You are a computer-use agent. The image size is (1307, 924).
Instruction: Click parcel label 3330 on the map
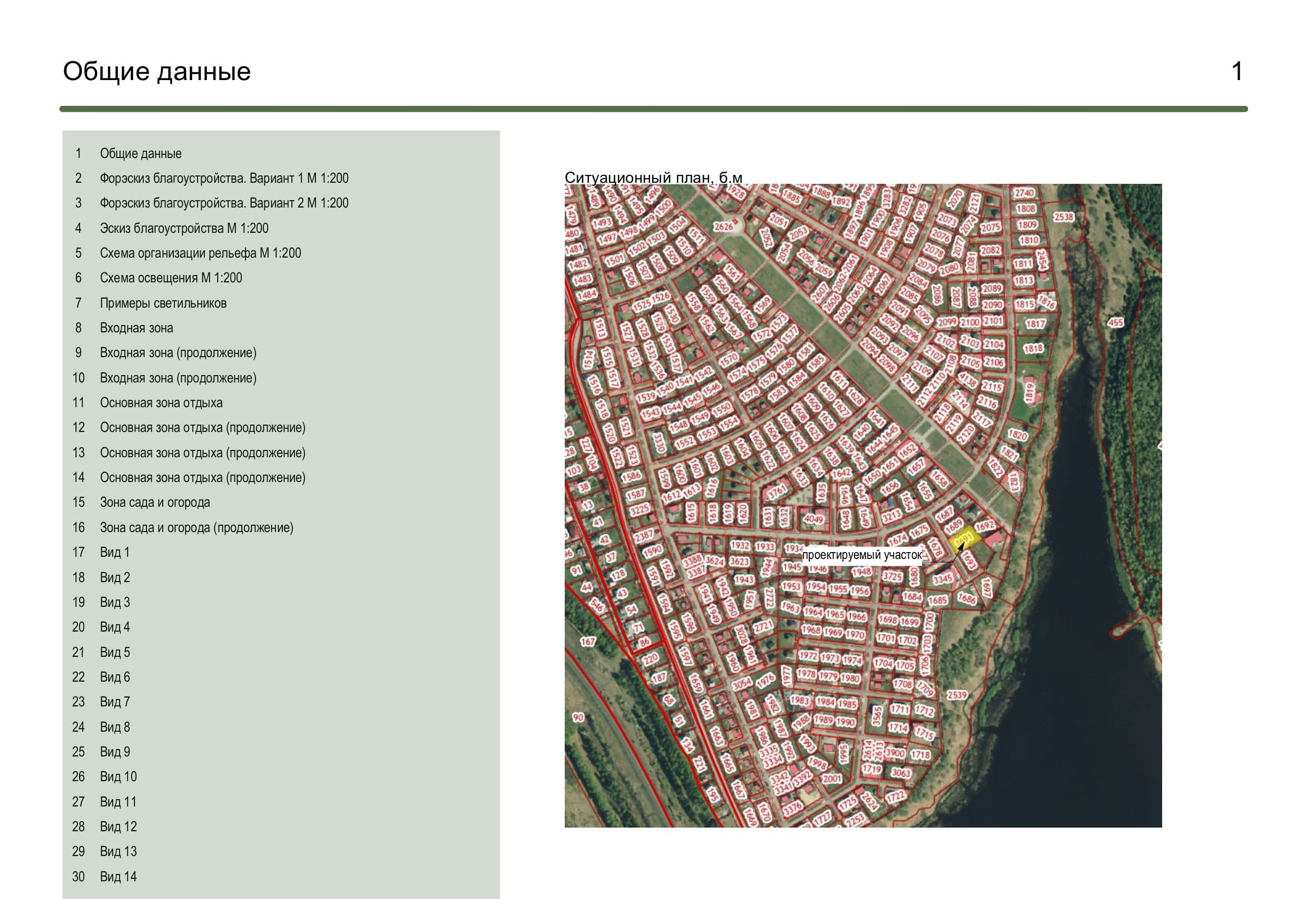coord(659,442)
